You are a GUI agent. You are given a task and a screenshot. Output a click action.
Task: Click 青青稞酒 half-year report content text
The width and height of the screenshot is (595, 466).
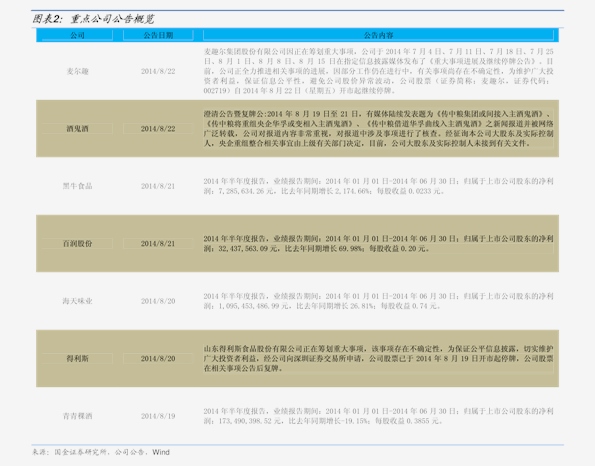tap(378, 416)
